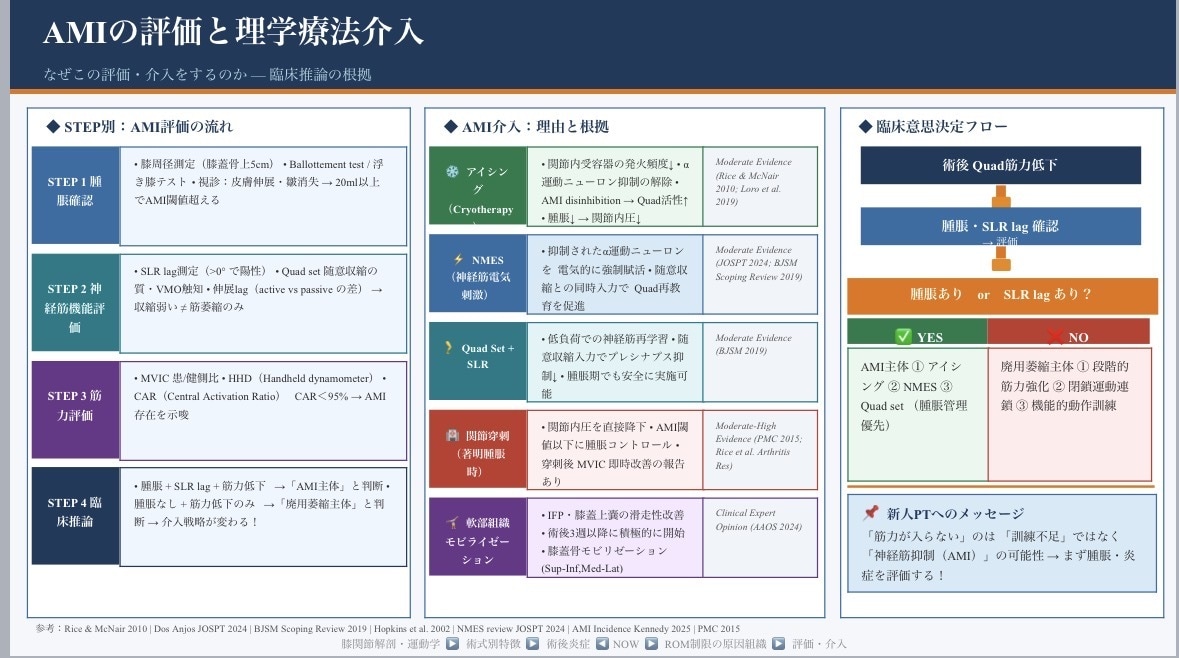Click the 腫脹・SLR lag 確認 flow box
The width and height of the screenshot is (1179, 658).
click(x=1000, y=226)
